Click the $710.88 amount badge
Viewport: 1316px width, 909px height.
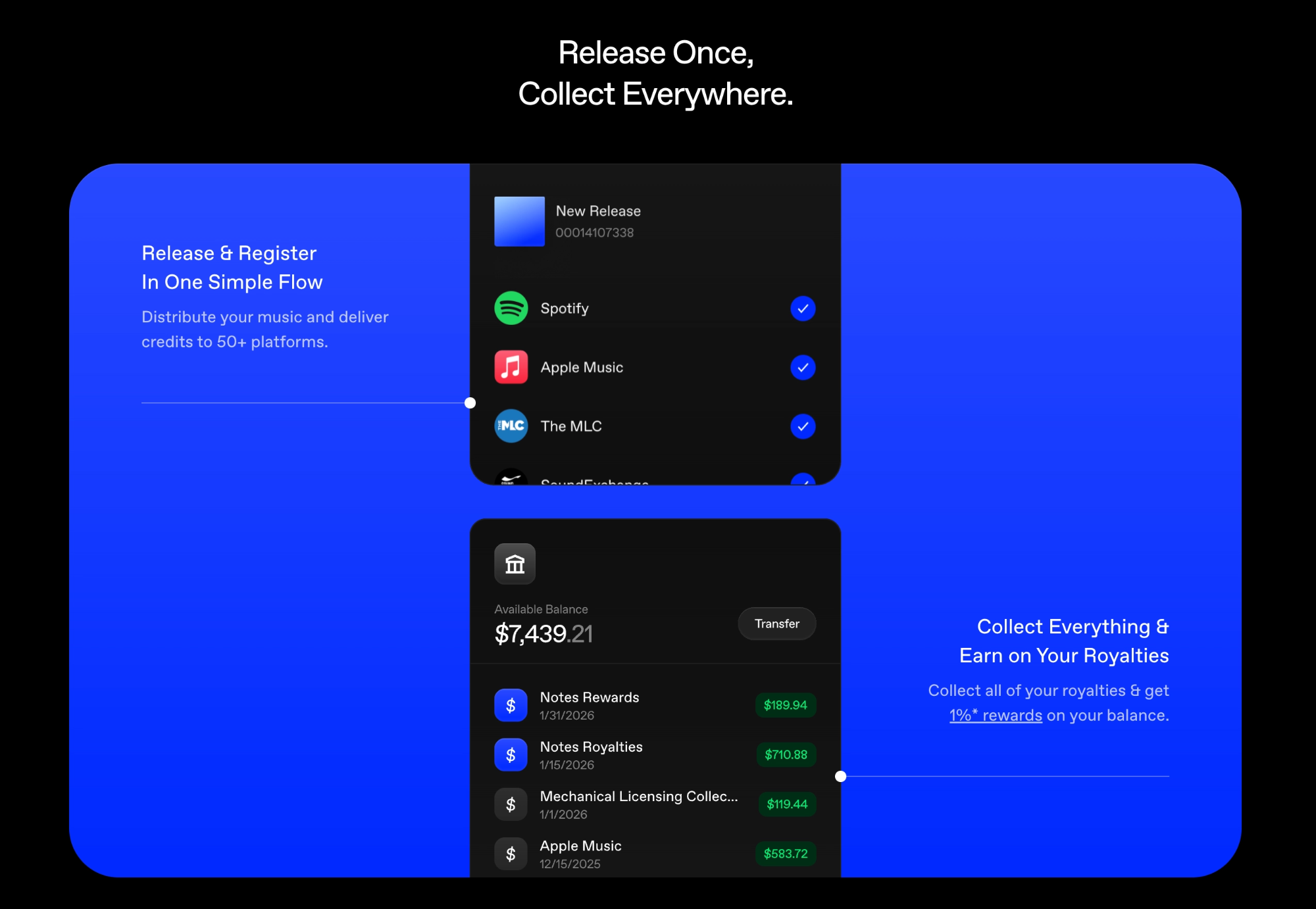point(786,754)
